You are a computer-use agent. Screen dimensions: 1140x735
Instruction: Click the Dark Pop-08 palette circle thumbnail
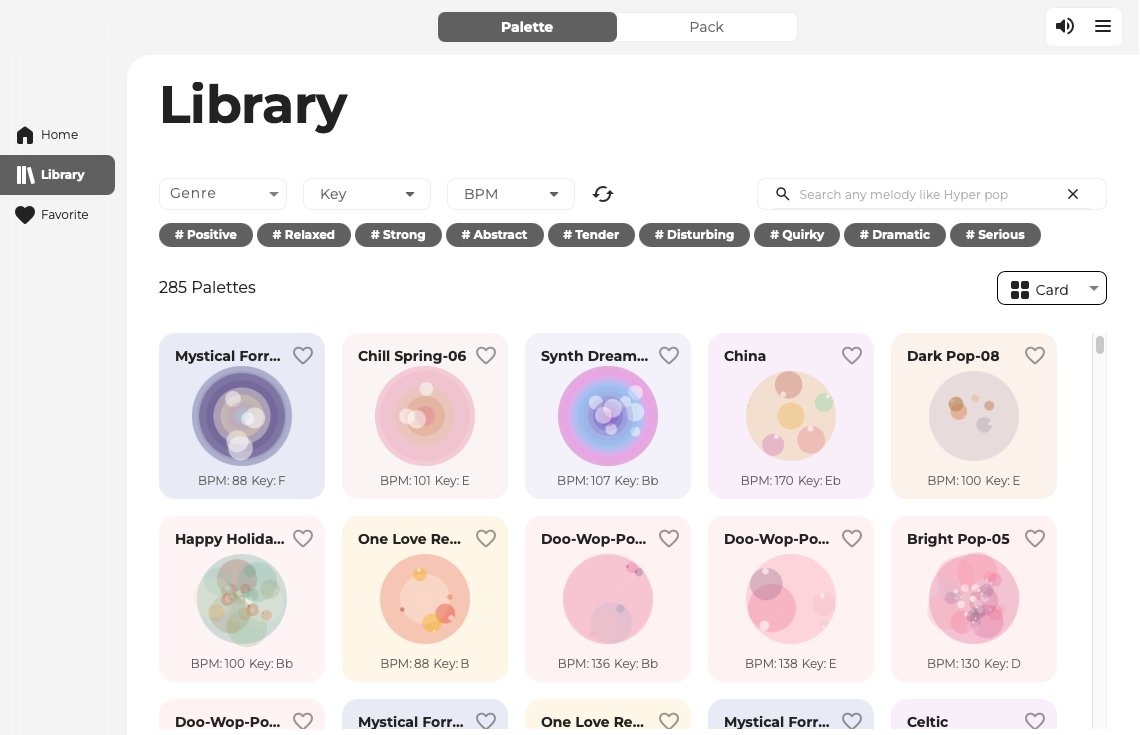(973, 416)
